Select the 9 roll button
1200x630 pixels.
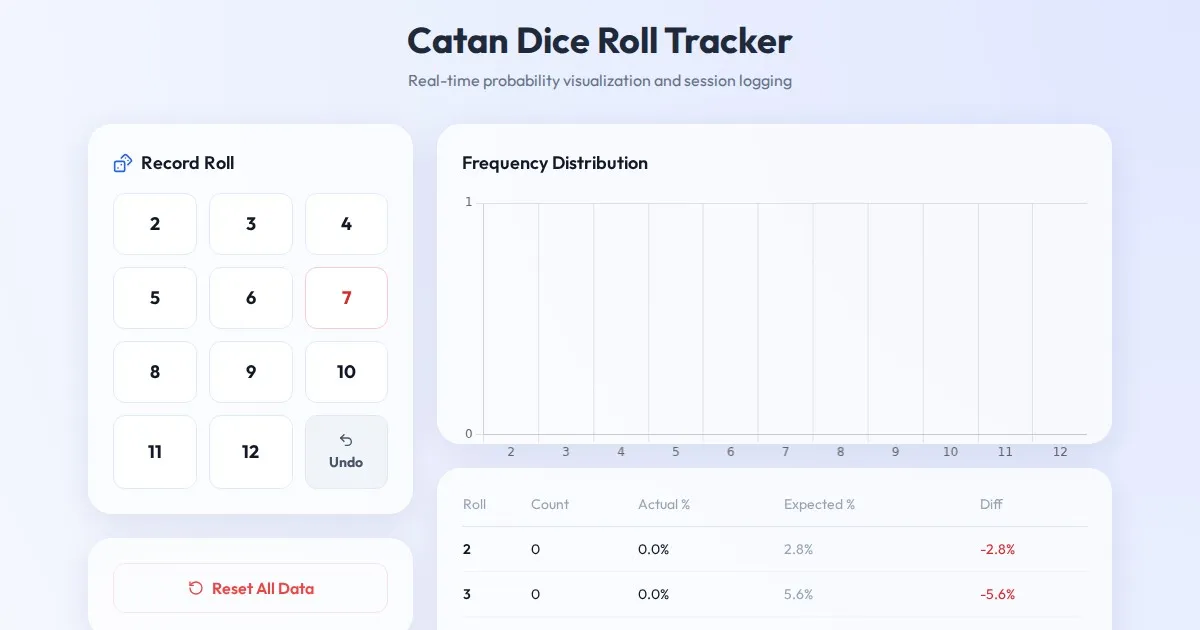(x=251, y=372)
